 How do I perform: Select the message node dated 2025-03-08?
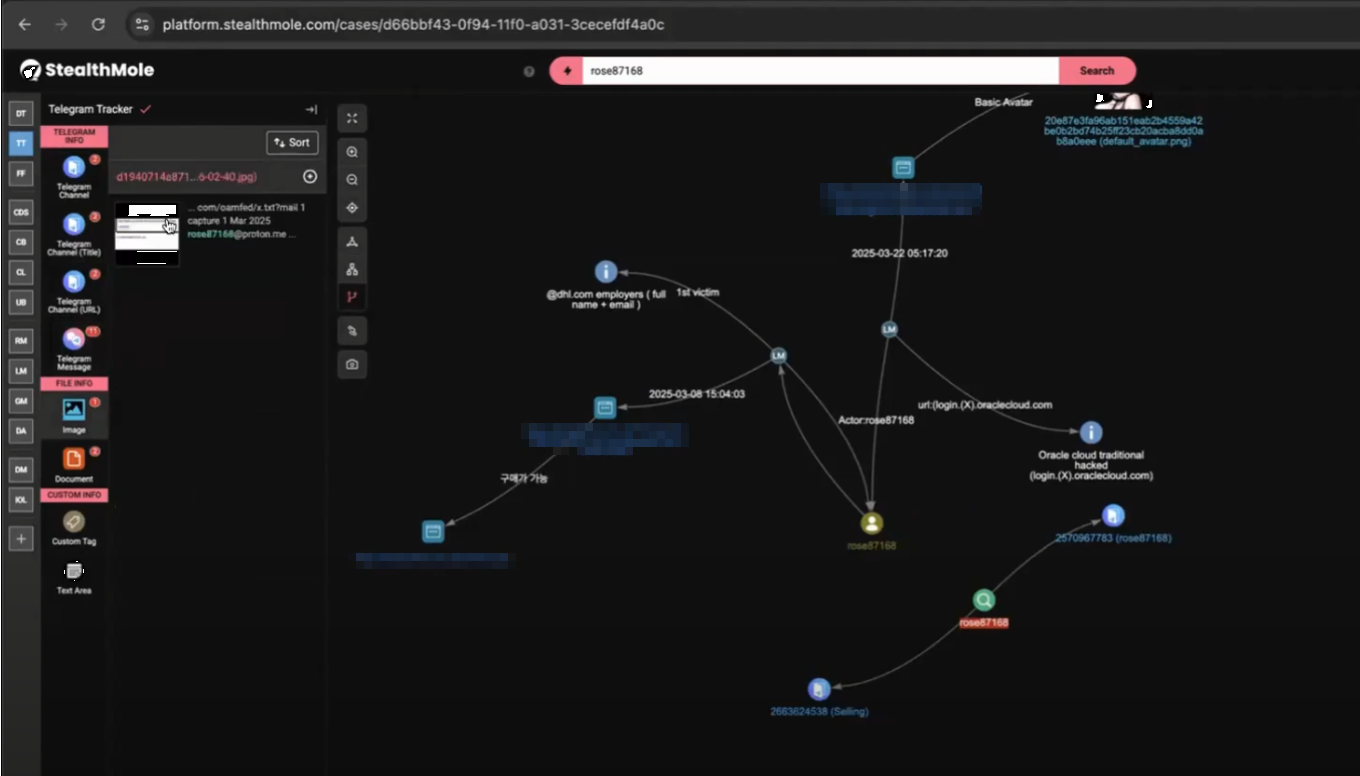click(605, 407)
